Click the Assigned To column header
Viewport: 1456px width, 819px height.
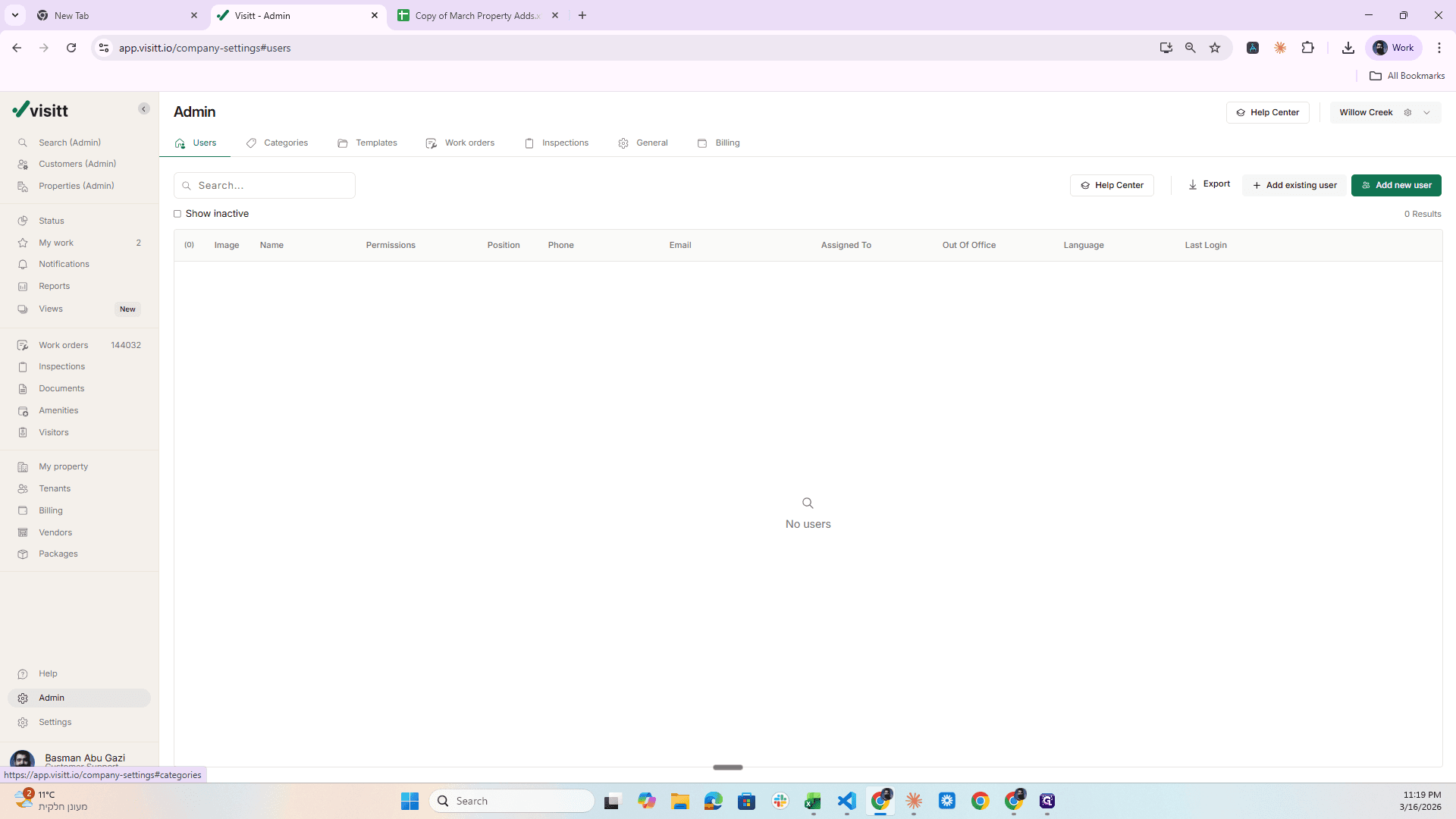pyautogui.click(x=846, y=245)
